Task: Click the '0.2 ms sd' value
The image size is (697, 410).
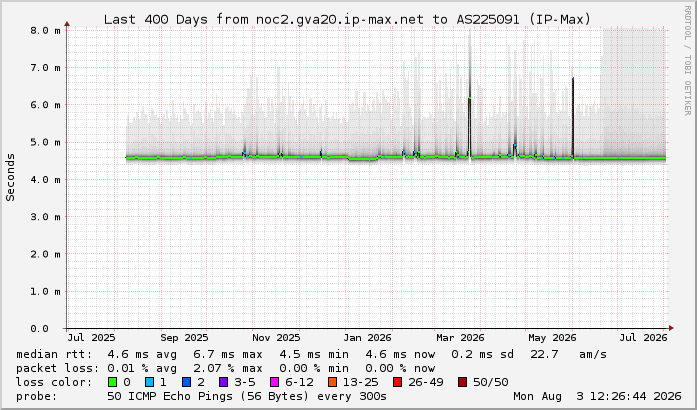Action: coord(482,354)
